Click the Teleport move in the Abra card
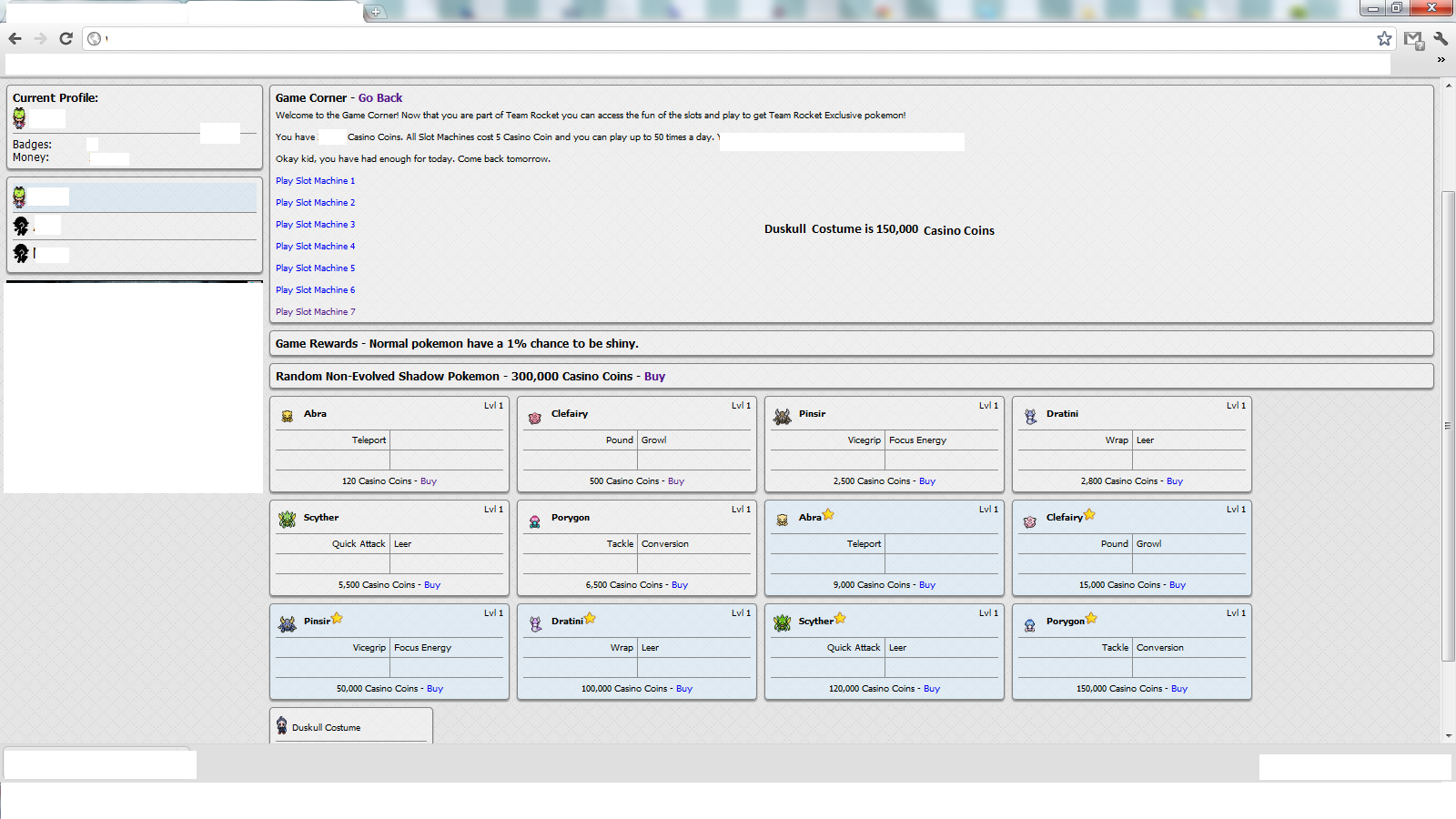 point(369,440)
